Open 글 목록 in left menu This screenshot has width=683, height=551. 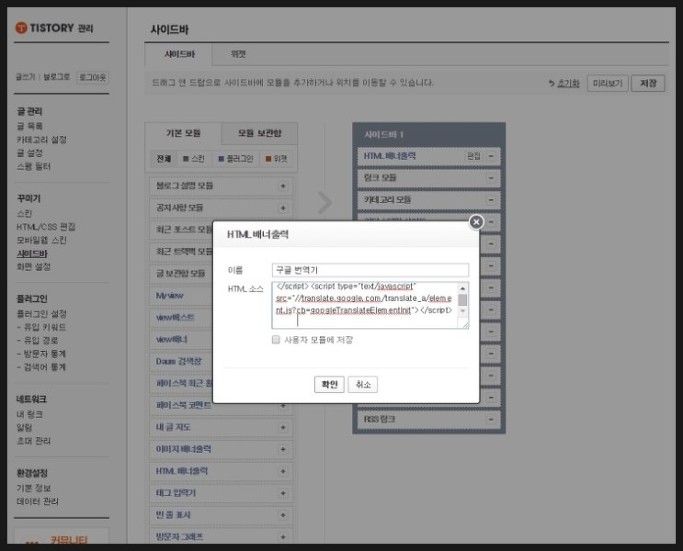point(30,126)
